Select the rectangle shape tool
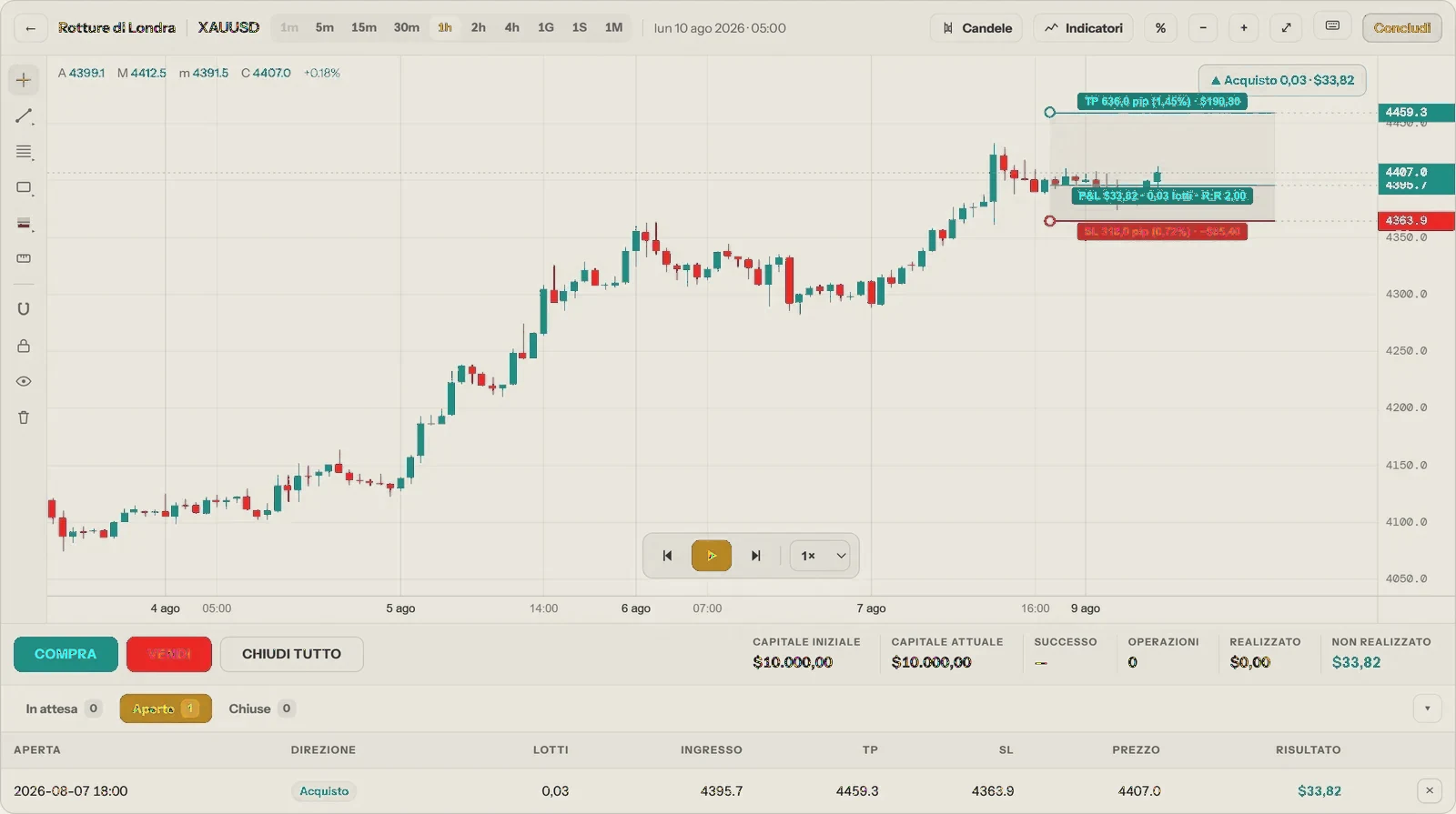The height and width of the screenshot is (814, 1456). 24,187
